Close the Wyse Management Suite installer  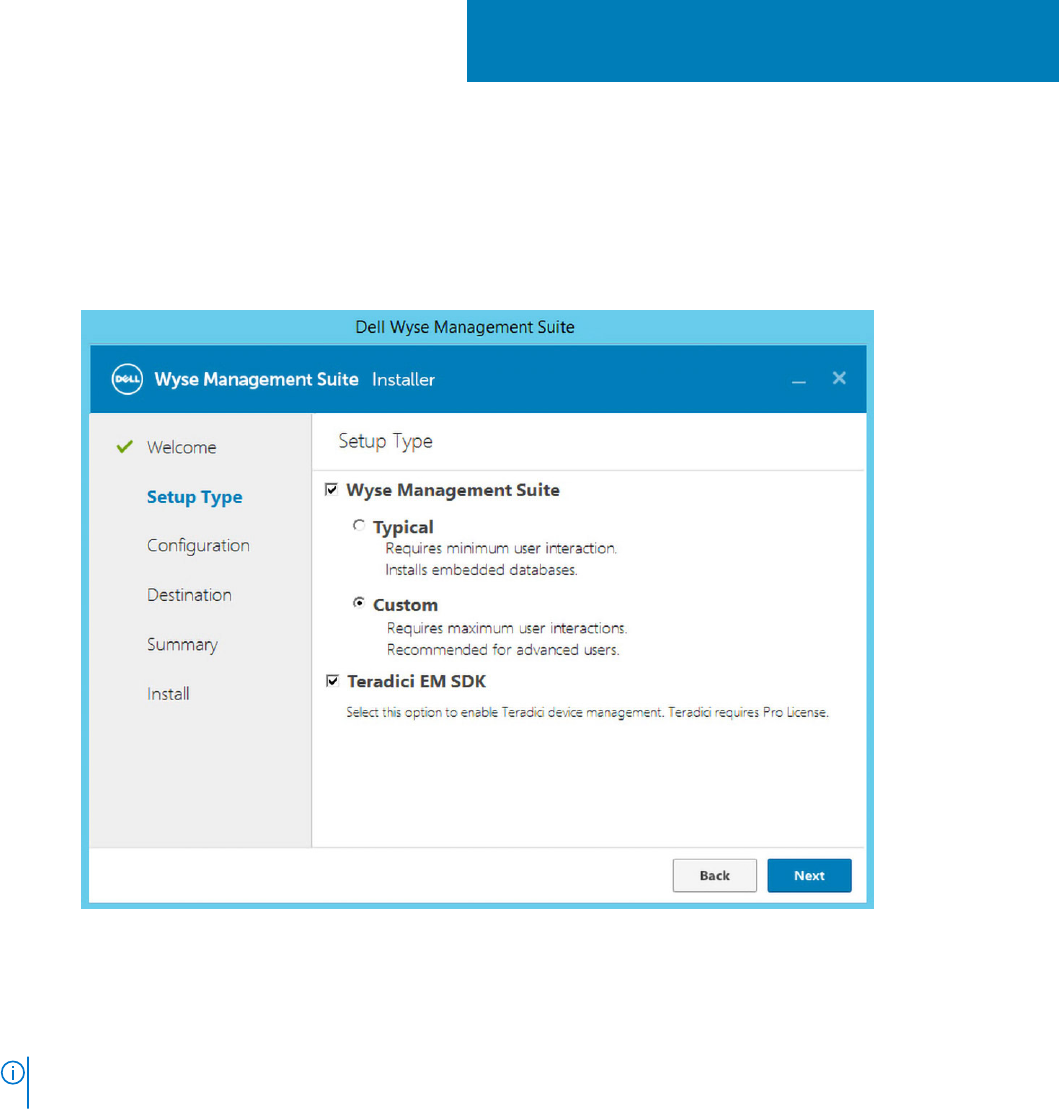[839, 378]
